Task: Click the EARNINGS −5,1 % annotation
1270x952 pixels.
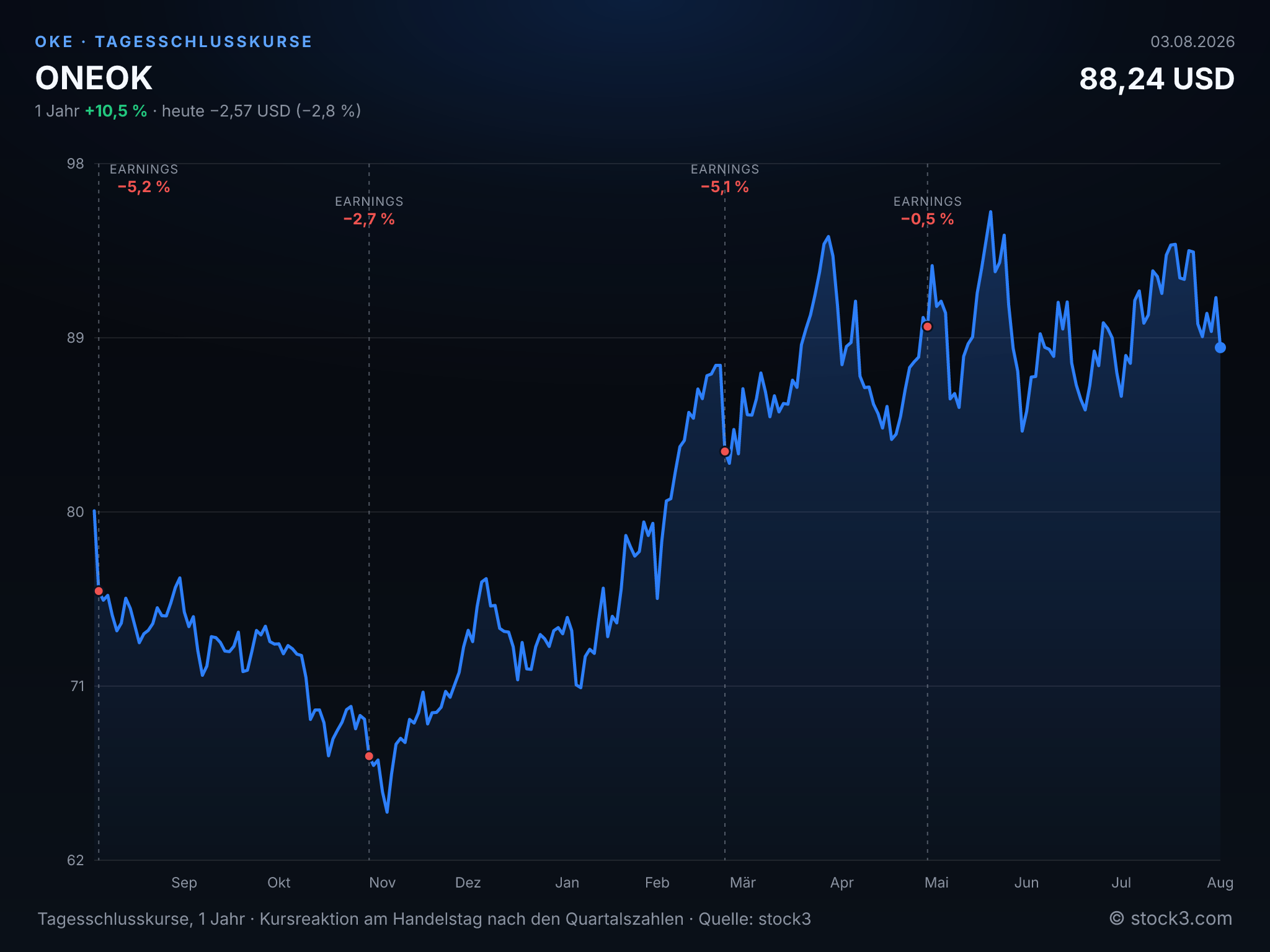Action: 725,178
